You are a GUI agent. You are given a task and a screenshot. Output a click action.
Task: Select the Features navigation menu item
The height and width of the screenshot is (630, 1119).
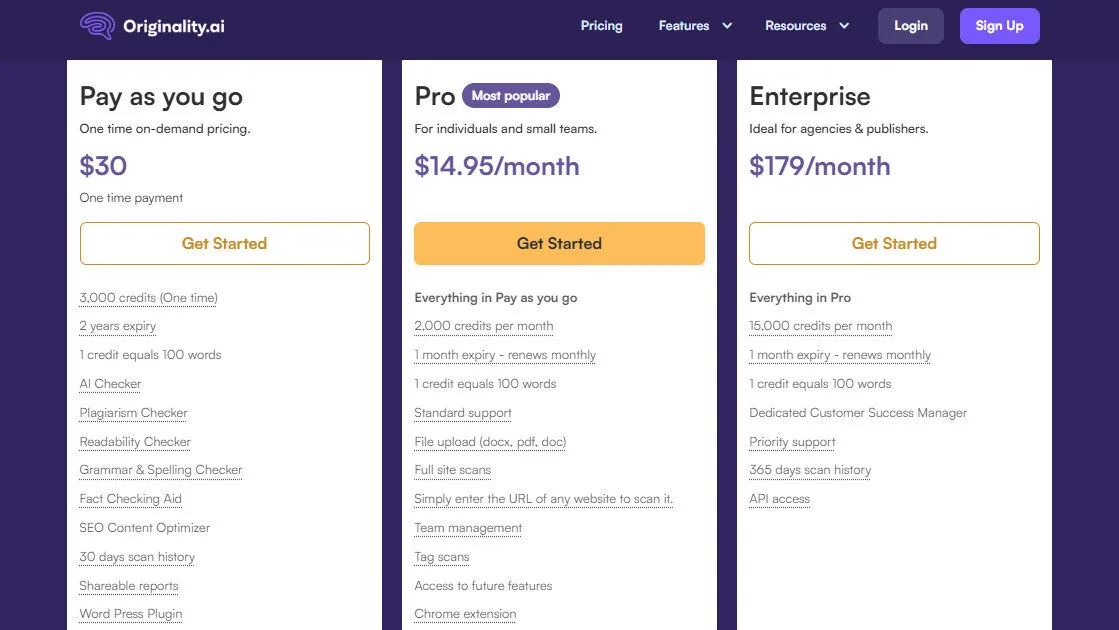(683, 26)
